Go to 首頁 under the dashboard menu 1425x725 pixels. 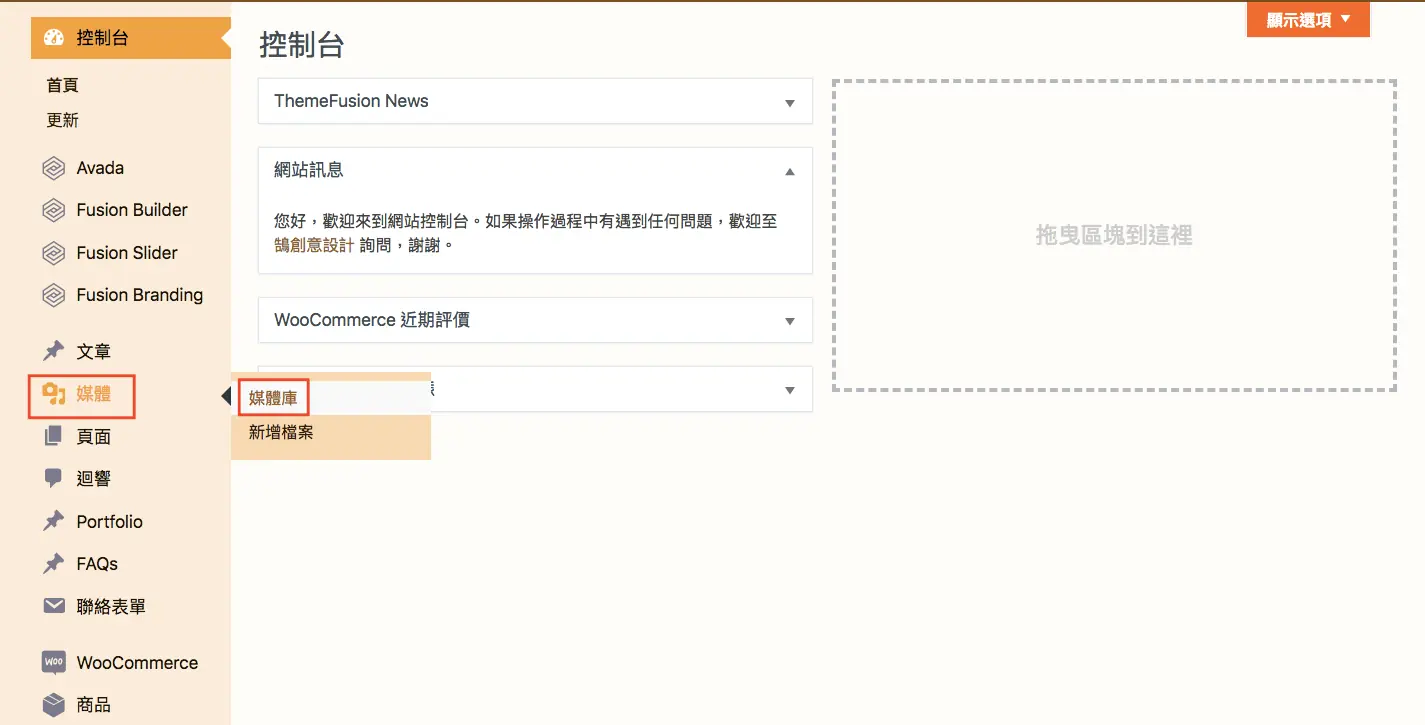pyautogui.click(x=63, y=86)
